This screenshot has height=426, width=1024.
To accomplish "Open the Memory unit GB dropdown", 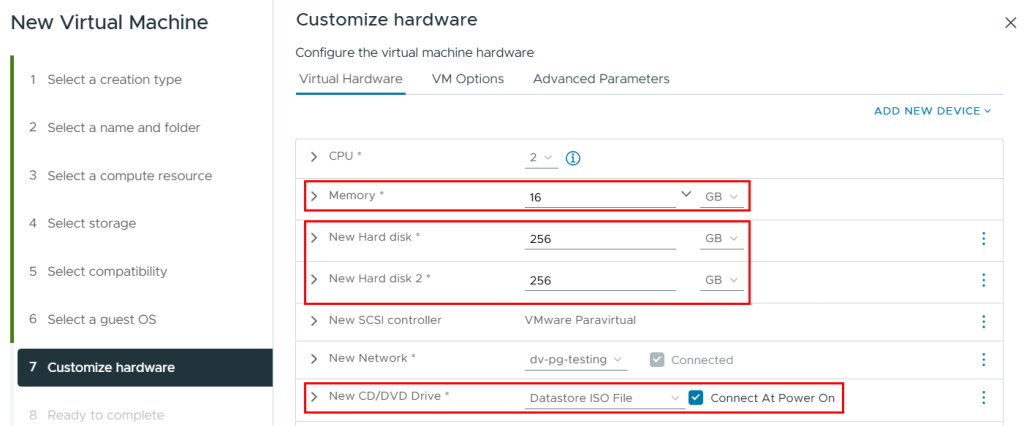I will point(722,198).
